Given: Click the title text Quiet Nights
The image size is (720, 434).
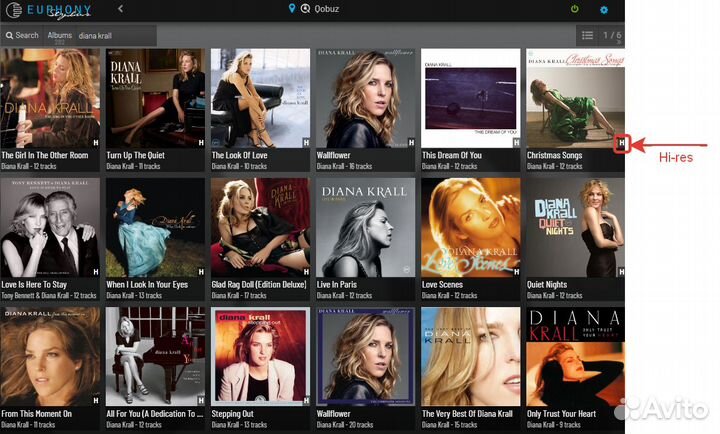Looking at the screenshot, I should click(547, 284).
